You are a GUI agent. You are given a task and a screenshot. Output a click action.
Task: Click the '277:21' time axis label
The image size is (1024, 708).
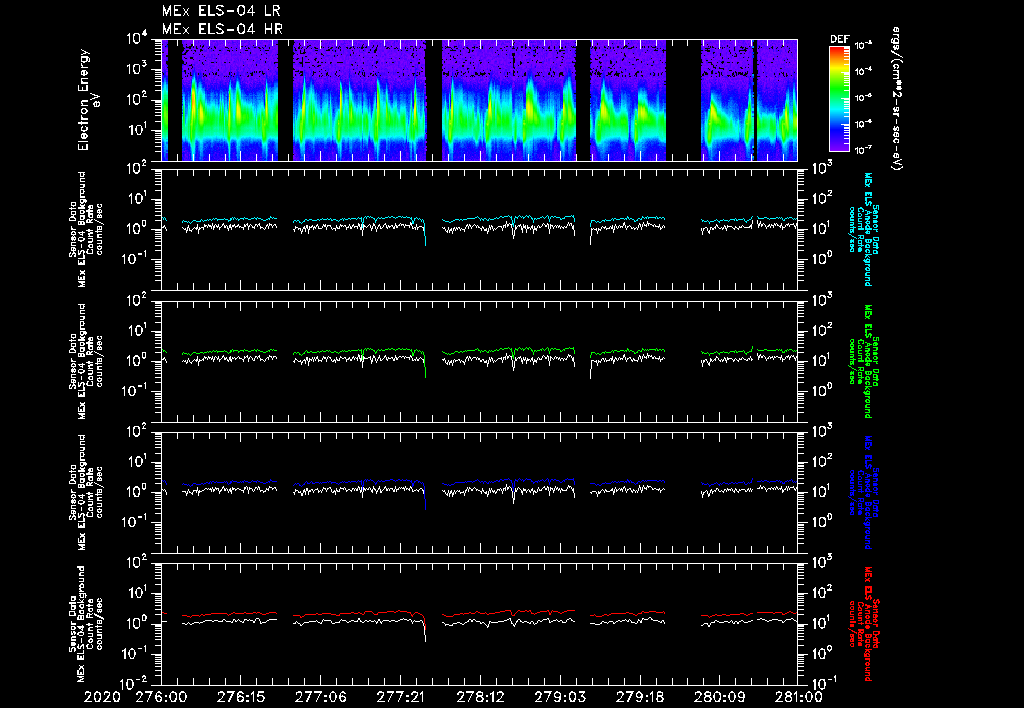point(400,697)
